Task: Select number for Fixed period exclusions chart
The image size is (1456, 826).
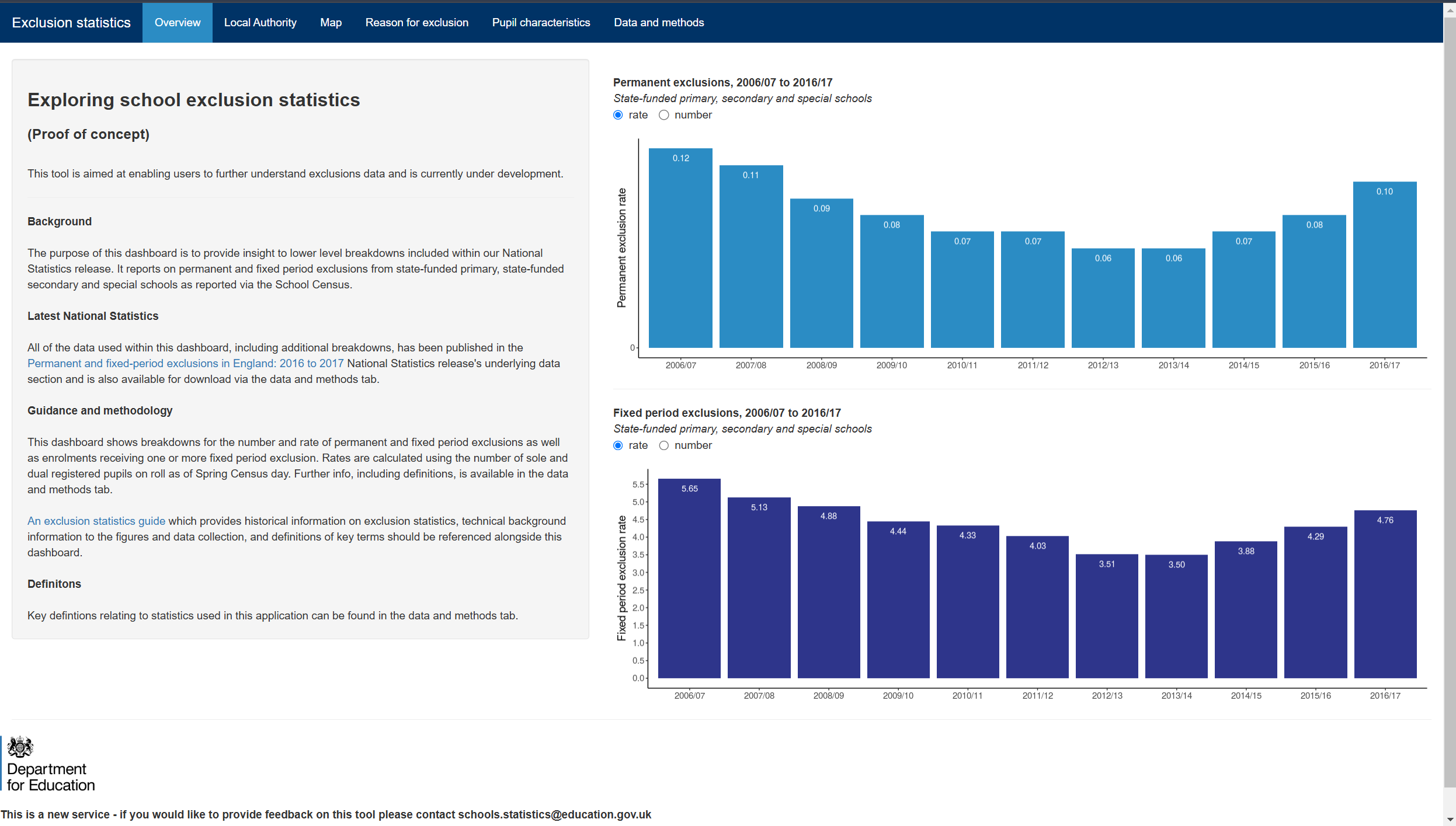Action: [x=664, y=445]
